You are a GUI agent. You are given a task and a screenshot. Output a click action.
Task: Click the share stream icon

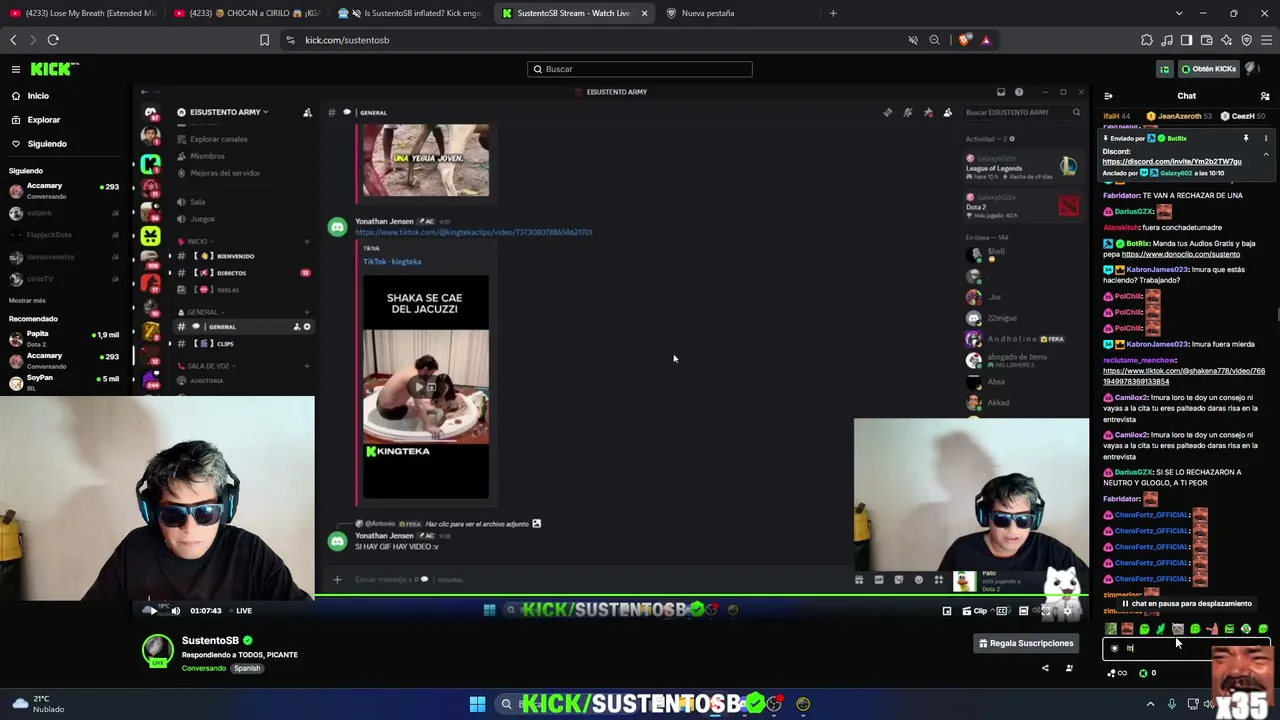coord(1045,668)
